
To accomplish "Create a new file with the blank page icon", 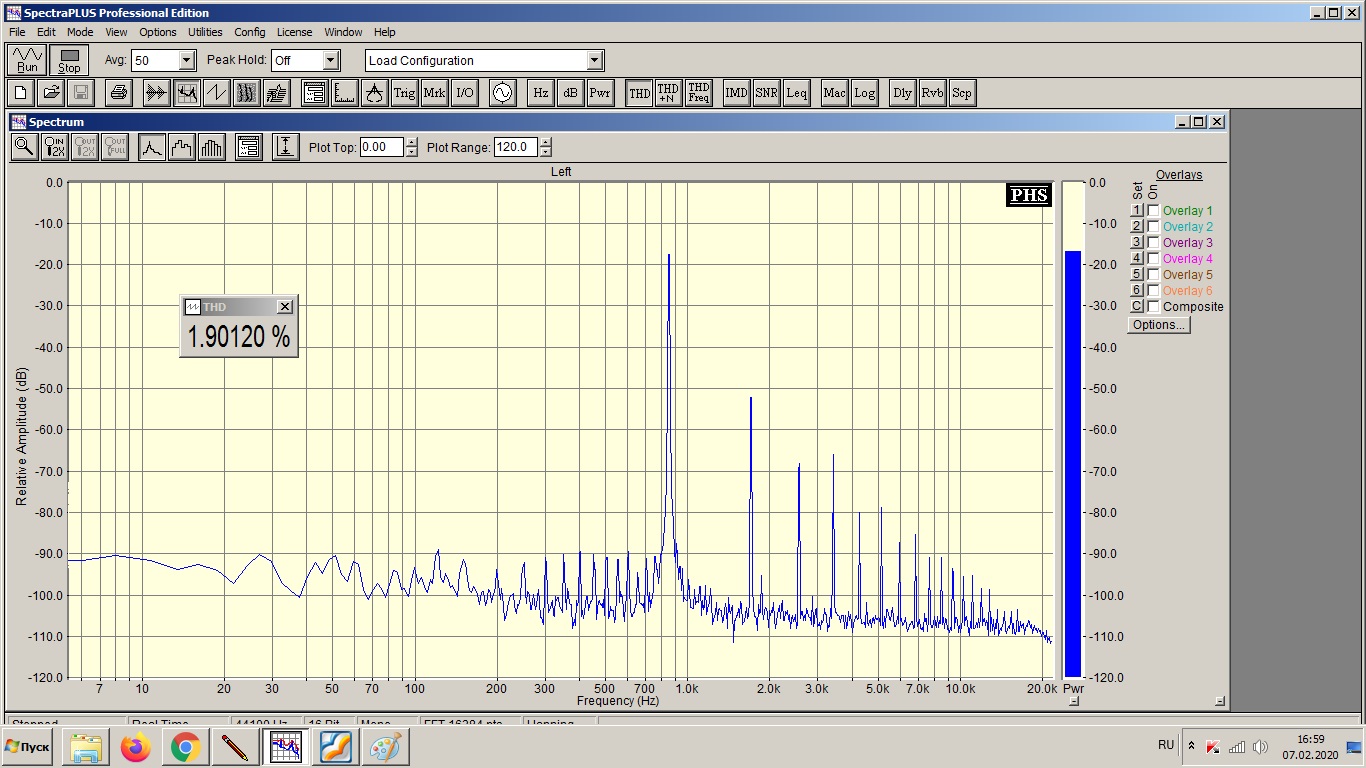I will [21, 93].
